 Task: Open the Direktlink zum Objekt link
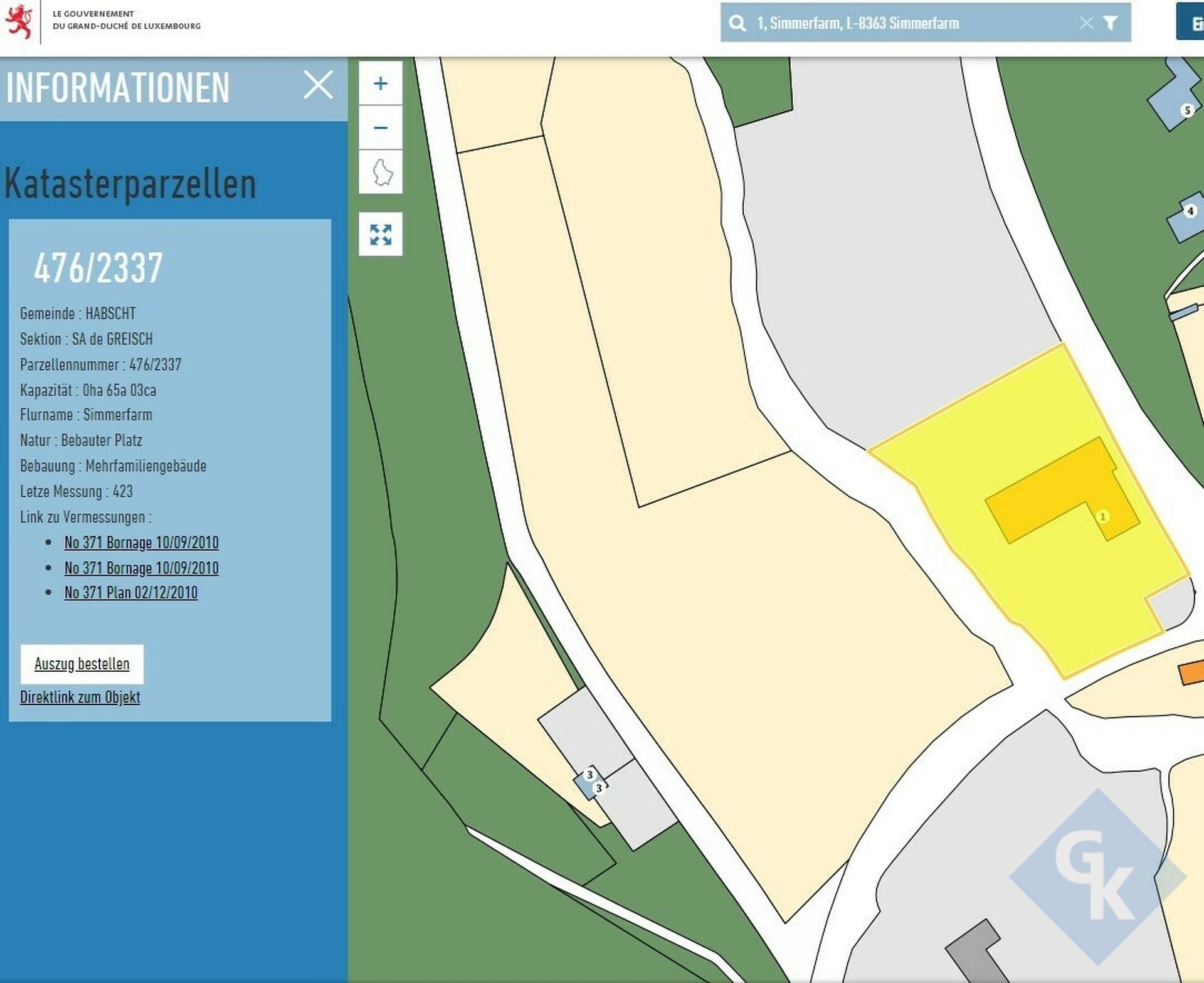coord(80,697)
